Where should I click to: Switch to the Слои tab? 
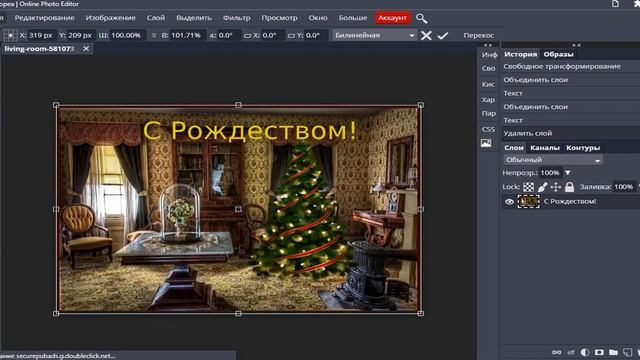514,148
